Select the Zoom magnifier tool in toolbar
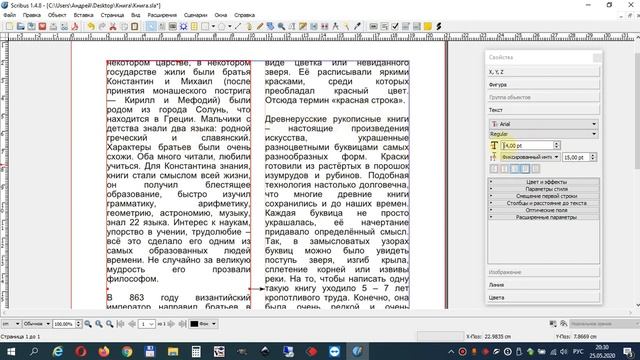 tap(282, 27)
